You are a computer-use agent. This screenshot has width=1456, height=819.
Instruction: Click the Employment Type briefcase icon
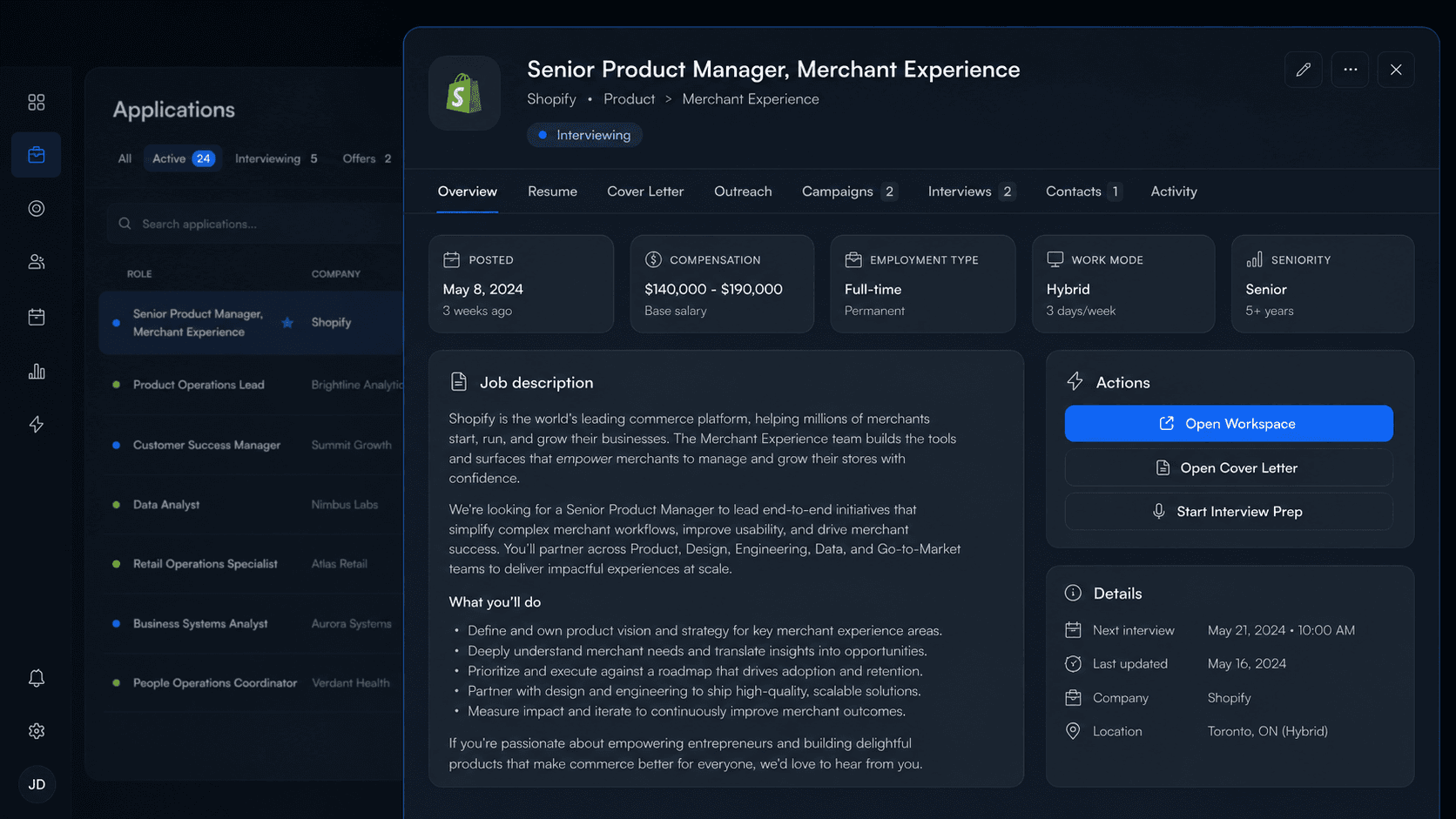(x=853, y=259)
